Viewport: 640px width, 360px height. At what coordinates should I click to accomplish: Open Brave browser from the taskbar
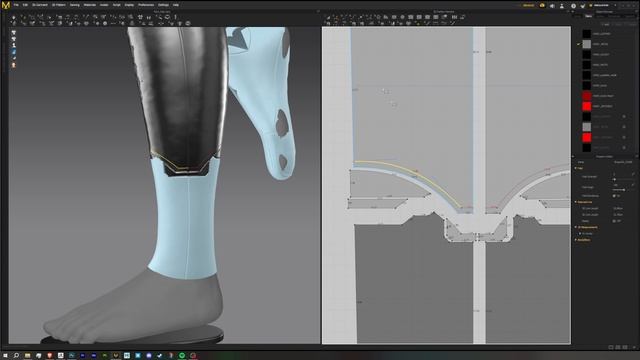tap(49, 356)
